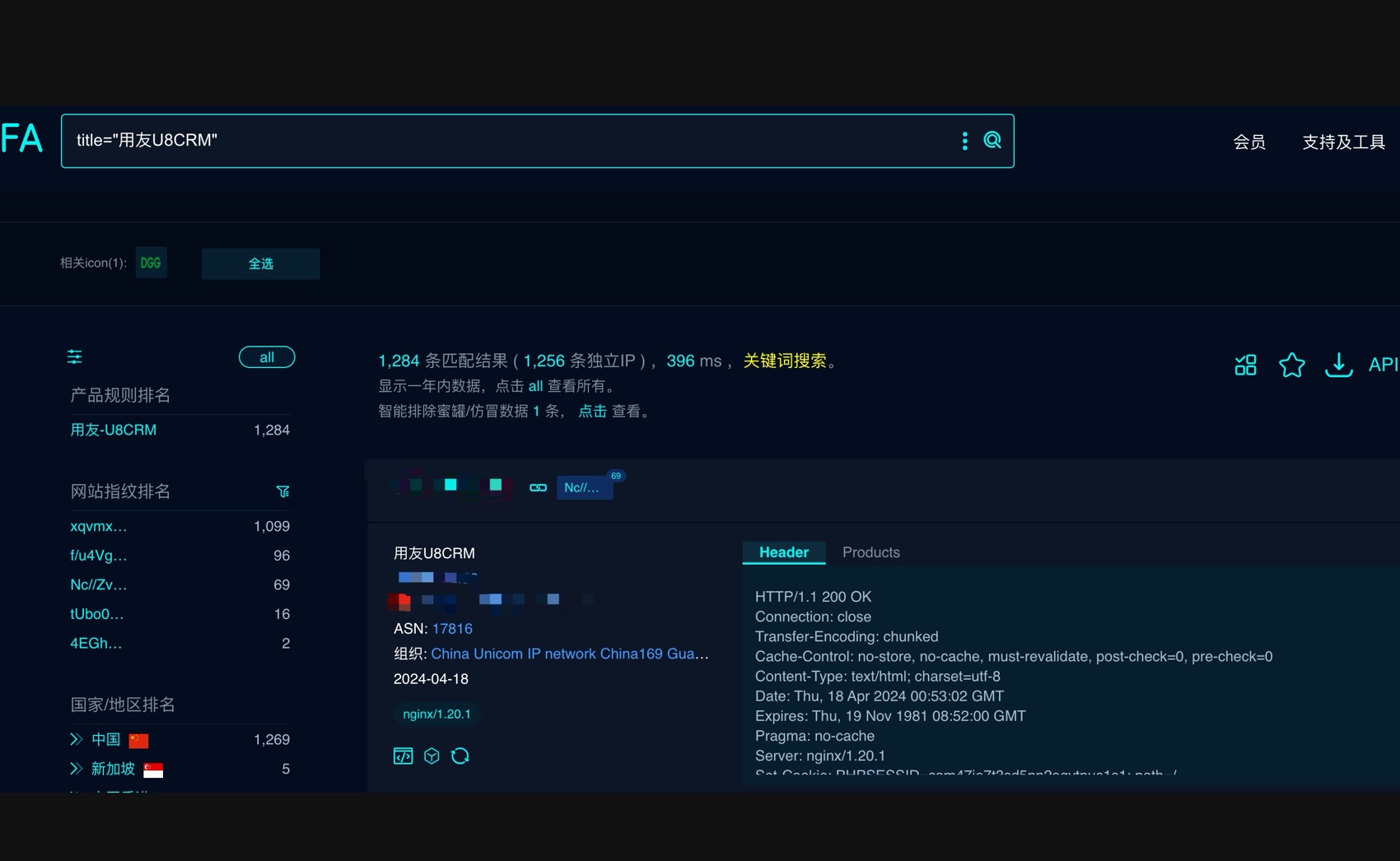Open the filter sliders icon above 产品规则排名

[74, 356]
